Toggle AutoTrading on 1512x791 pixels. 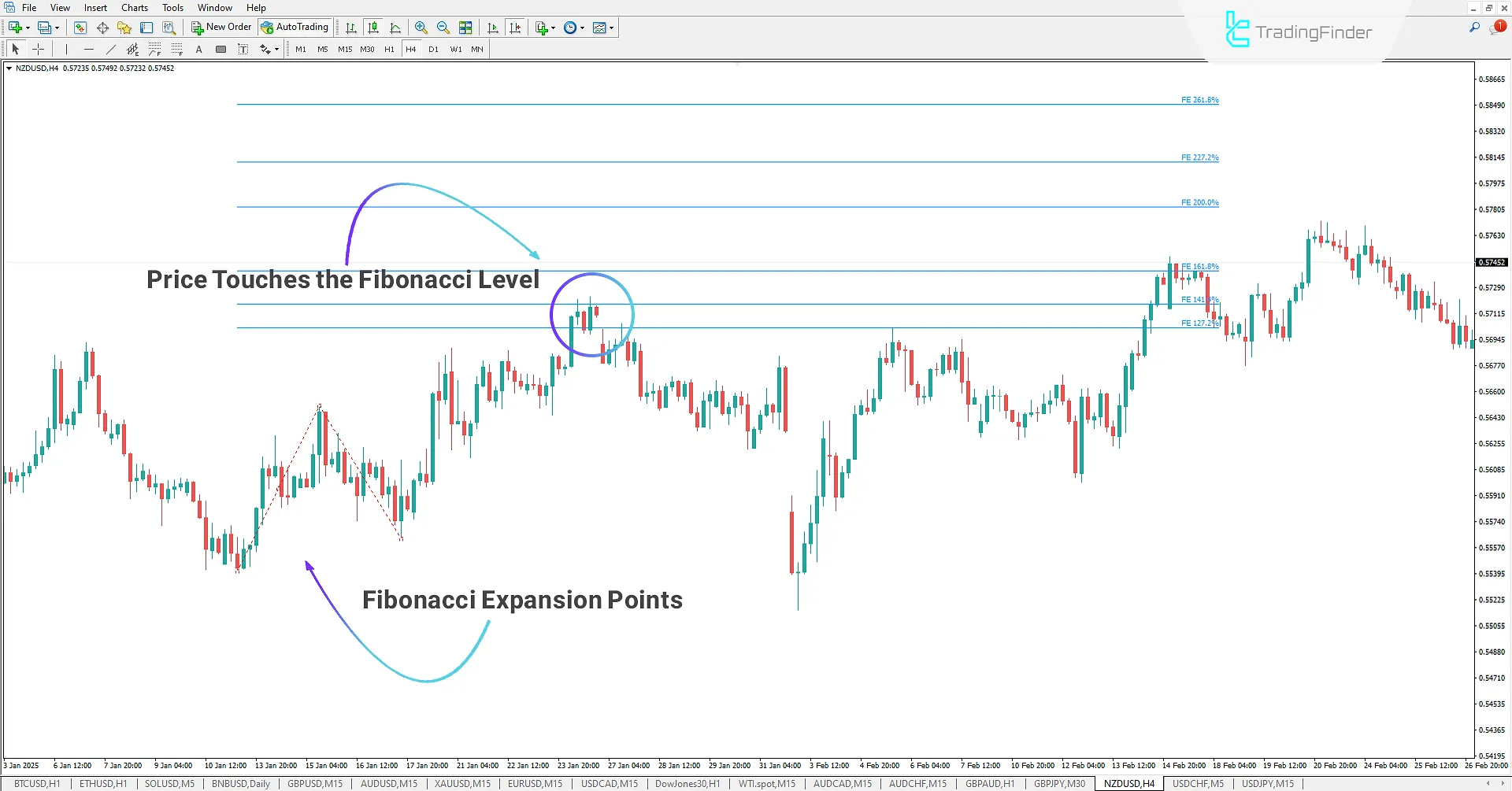(295, 26)
